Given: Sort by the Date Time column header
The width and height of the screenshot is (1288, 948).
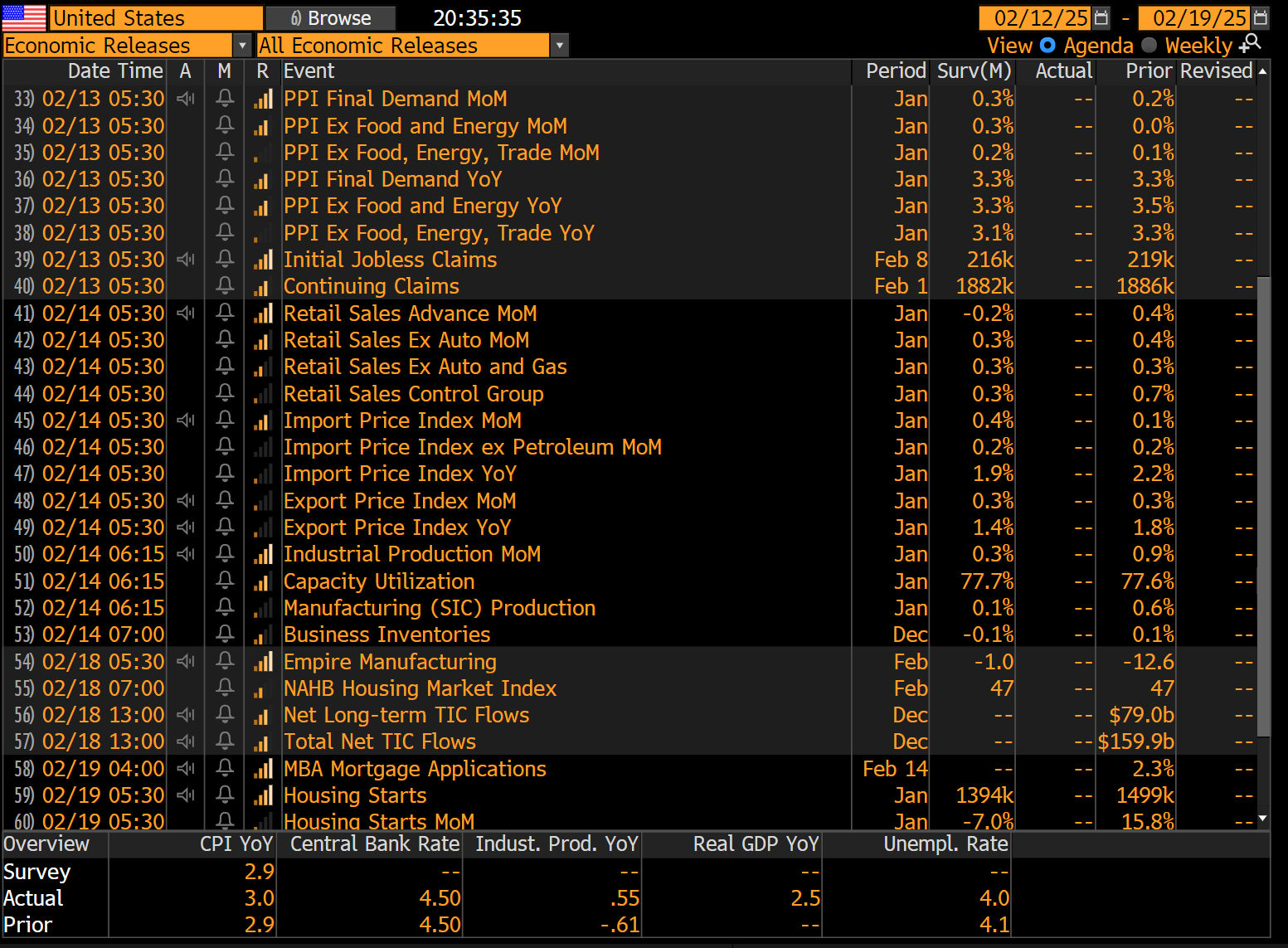Looking at the screenshot, I should click(115, 71).
